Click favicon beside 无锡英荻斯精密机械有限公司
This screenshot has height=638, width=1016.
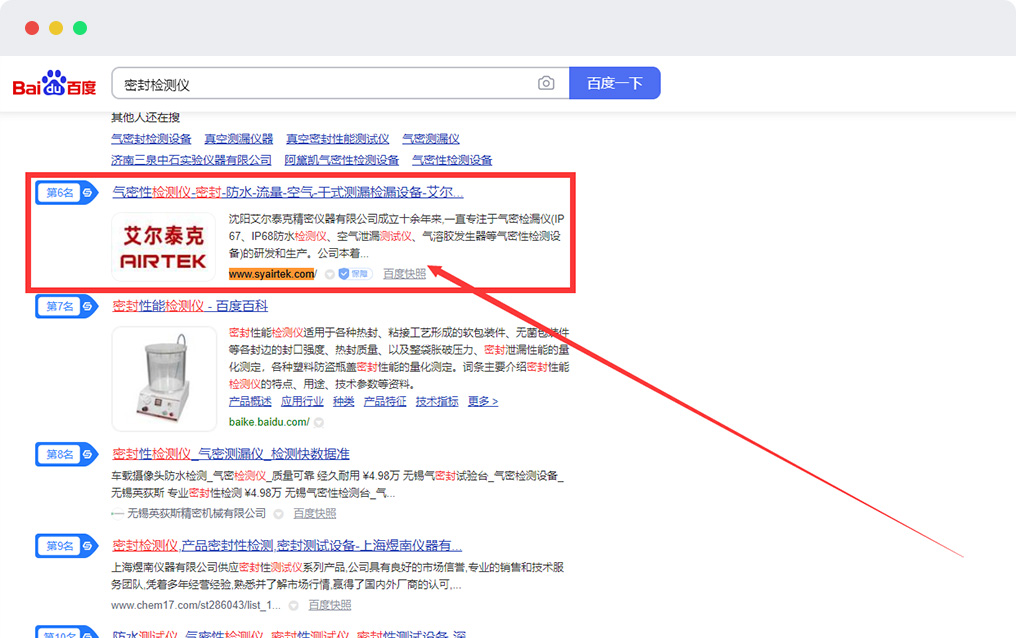coord(117,514)
